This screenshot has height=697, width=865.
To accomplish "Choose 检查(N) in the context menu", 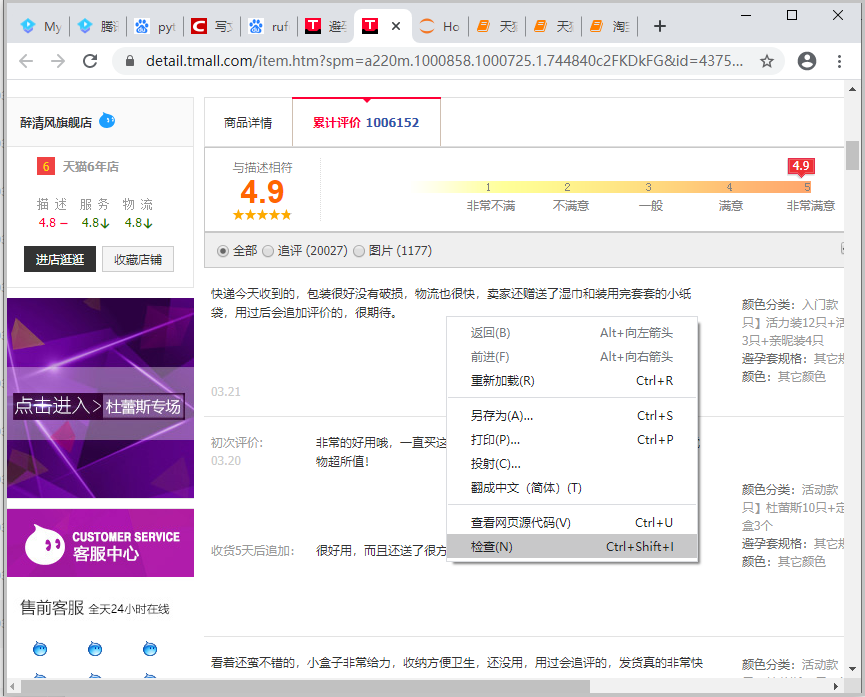I will 572,547.
